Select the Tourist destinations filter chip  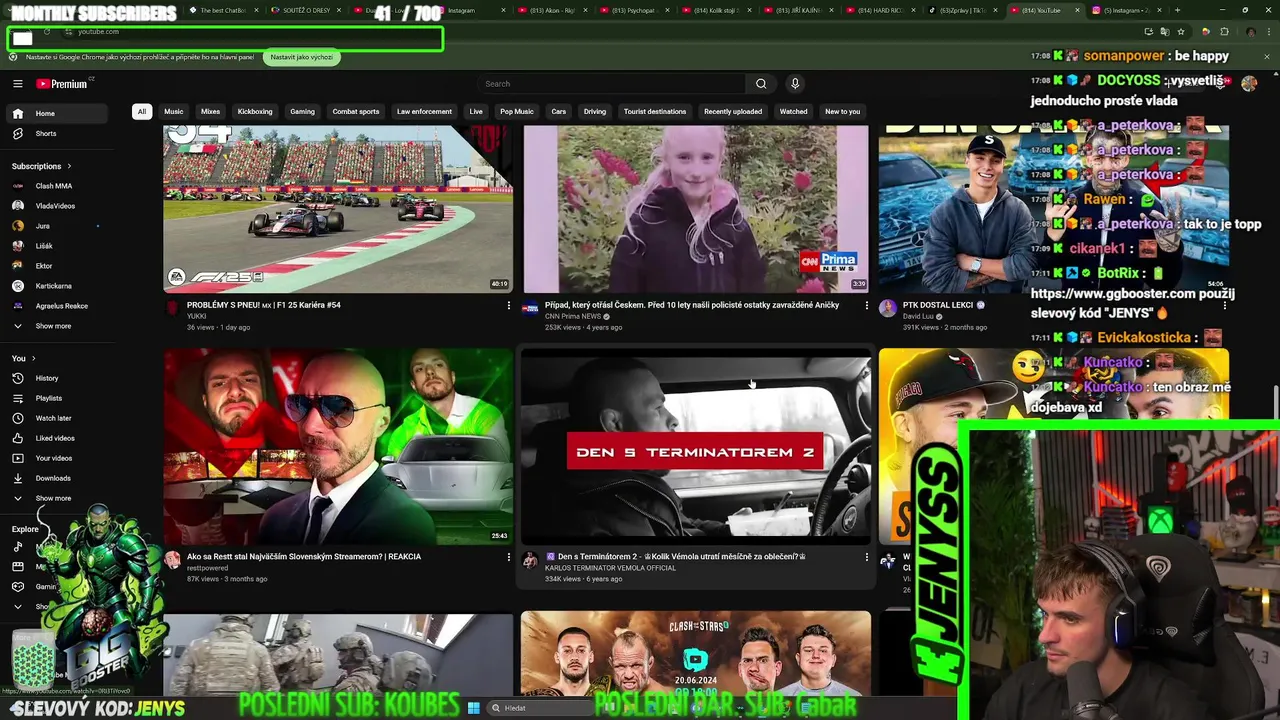click(655, 112)
